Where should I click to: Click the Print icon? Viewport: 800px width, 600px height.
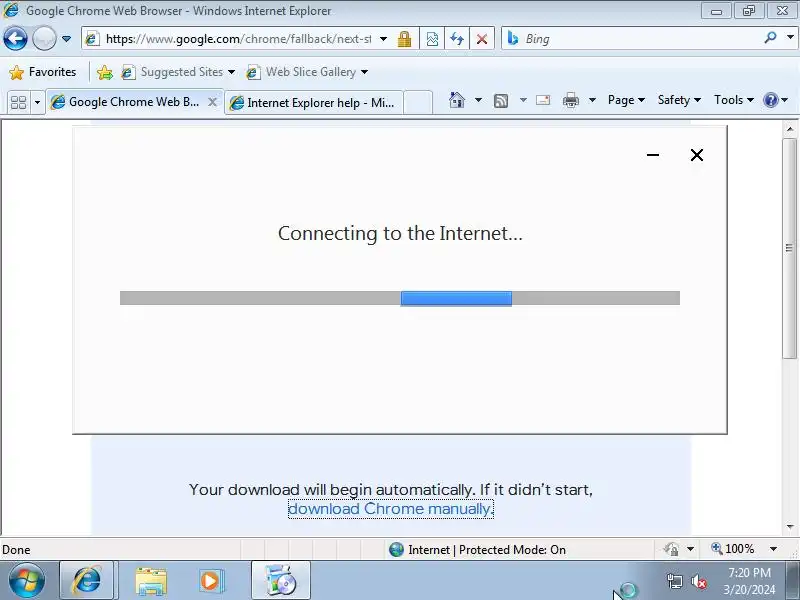pos(571,100)
